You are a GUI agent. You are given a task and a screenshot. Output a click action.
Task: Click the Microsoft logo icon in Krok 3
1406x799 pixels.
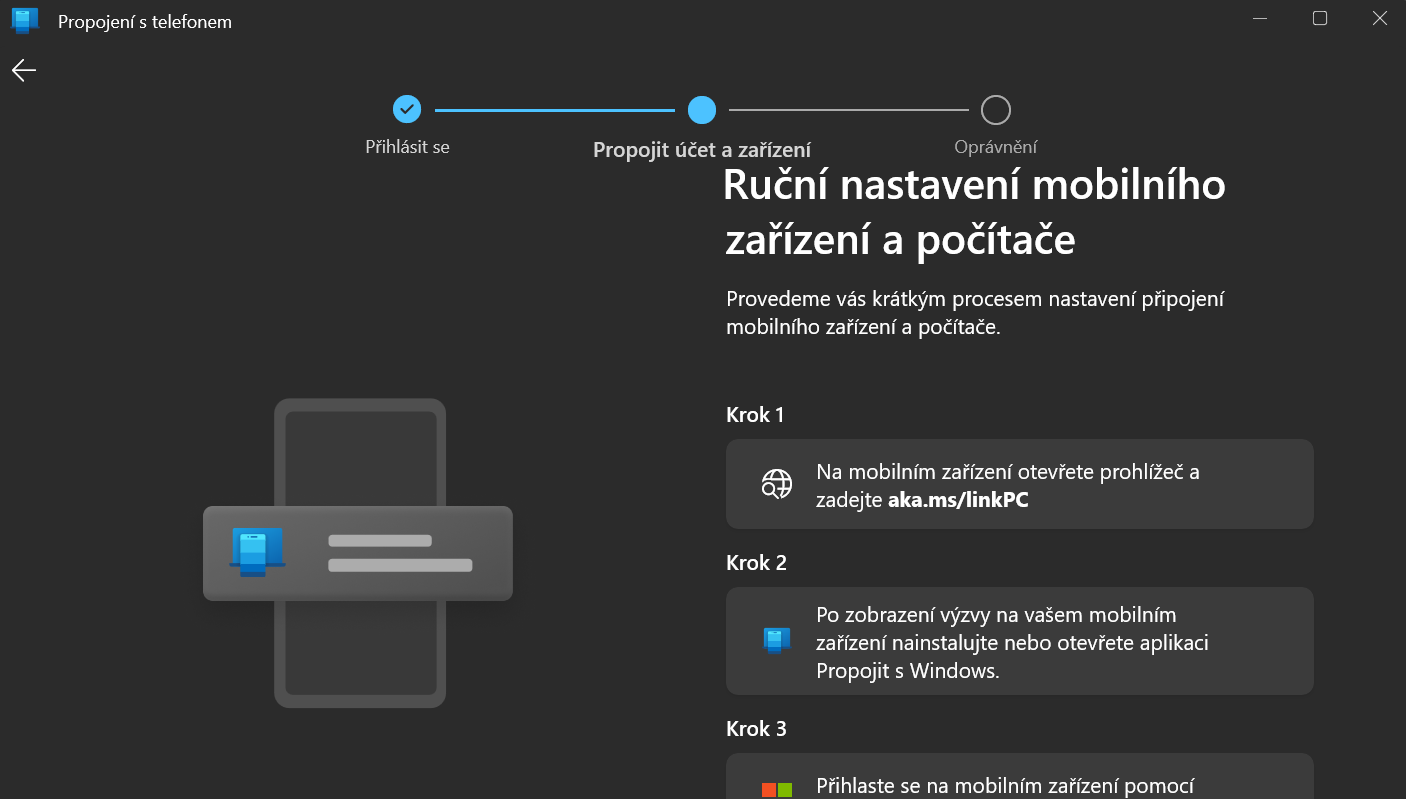point(777,790)
